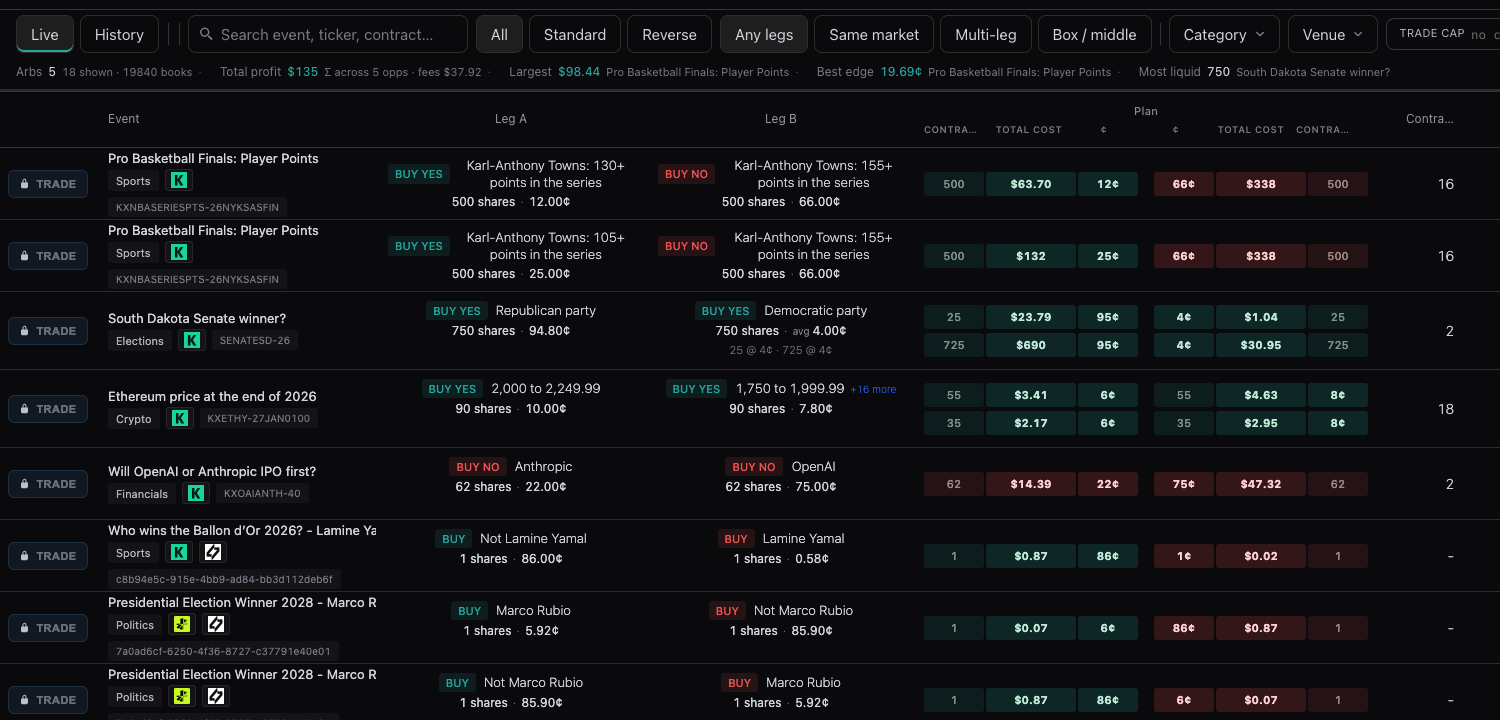Open the Venue dropdown
The height and width of the screenshot is (720, 1500).
[1333, 34]
